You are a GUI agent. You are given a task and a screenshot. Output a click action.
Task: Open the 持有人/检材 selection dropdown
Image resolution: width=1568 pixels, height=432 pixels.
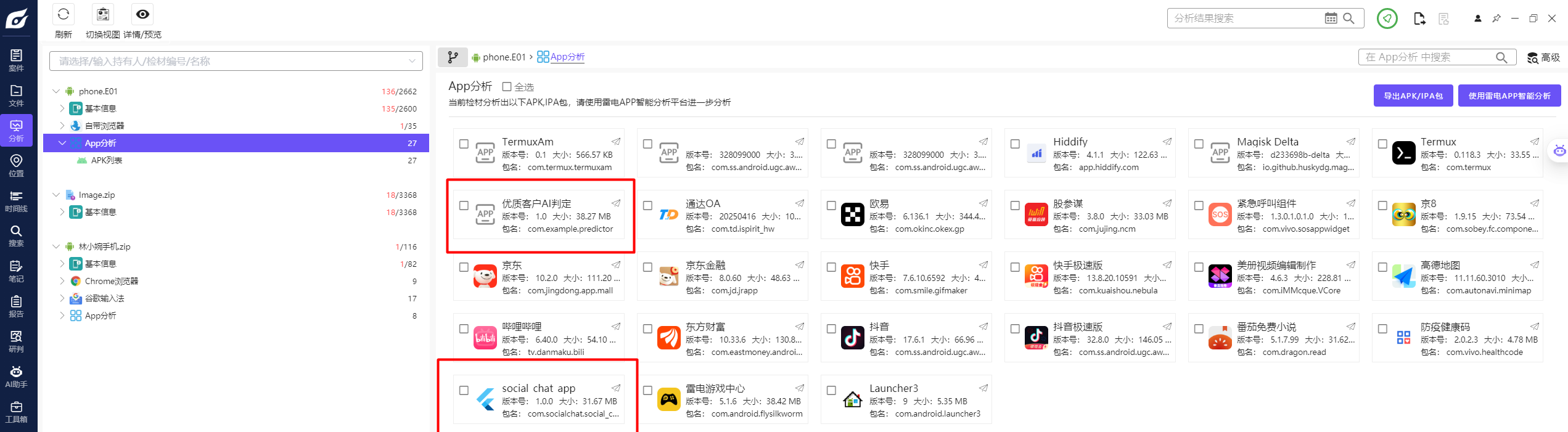pyautogui.click(x=236, y=61)
